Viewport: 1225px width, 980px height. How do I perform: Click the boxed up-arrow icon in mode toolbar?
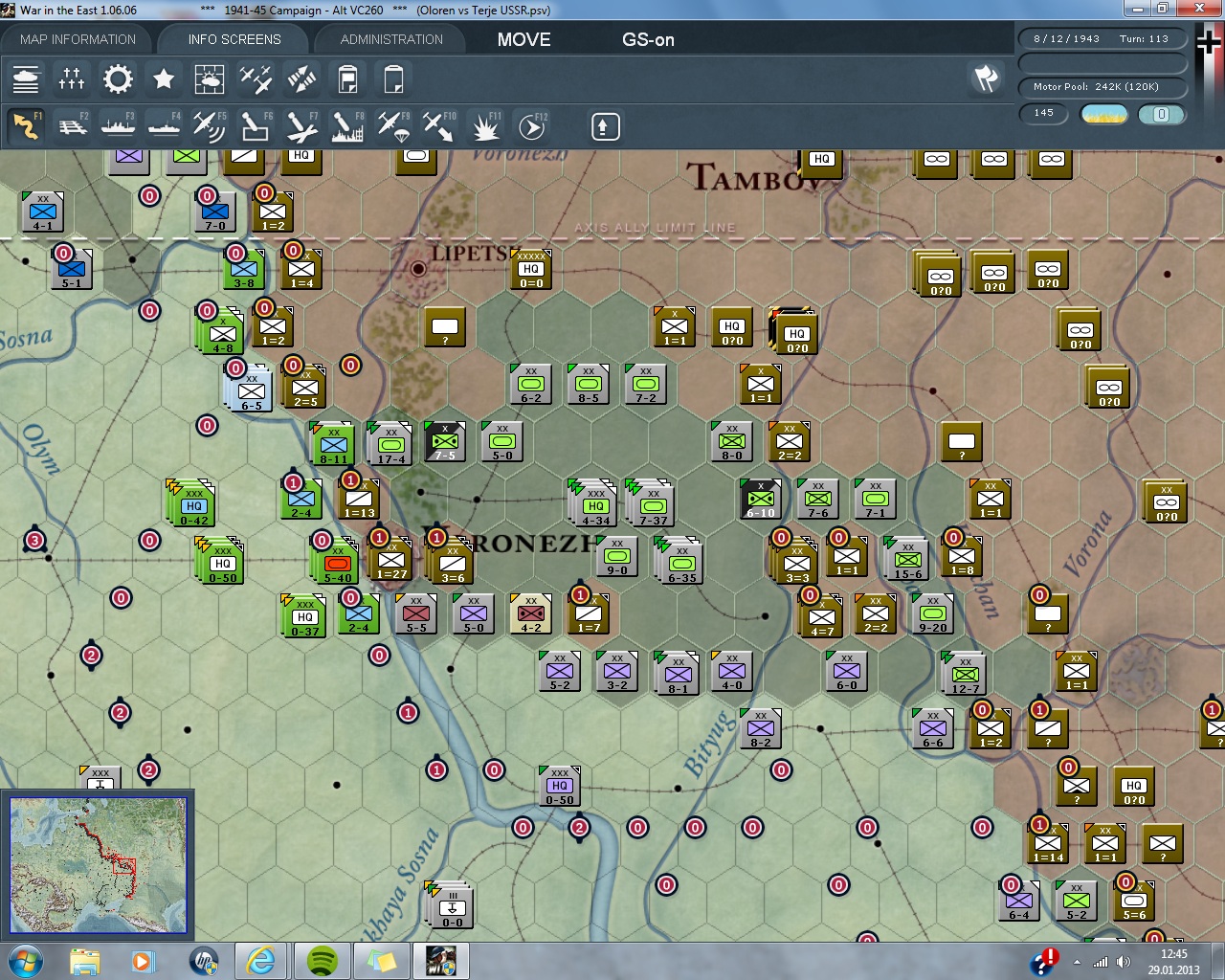(605, 126)
